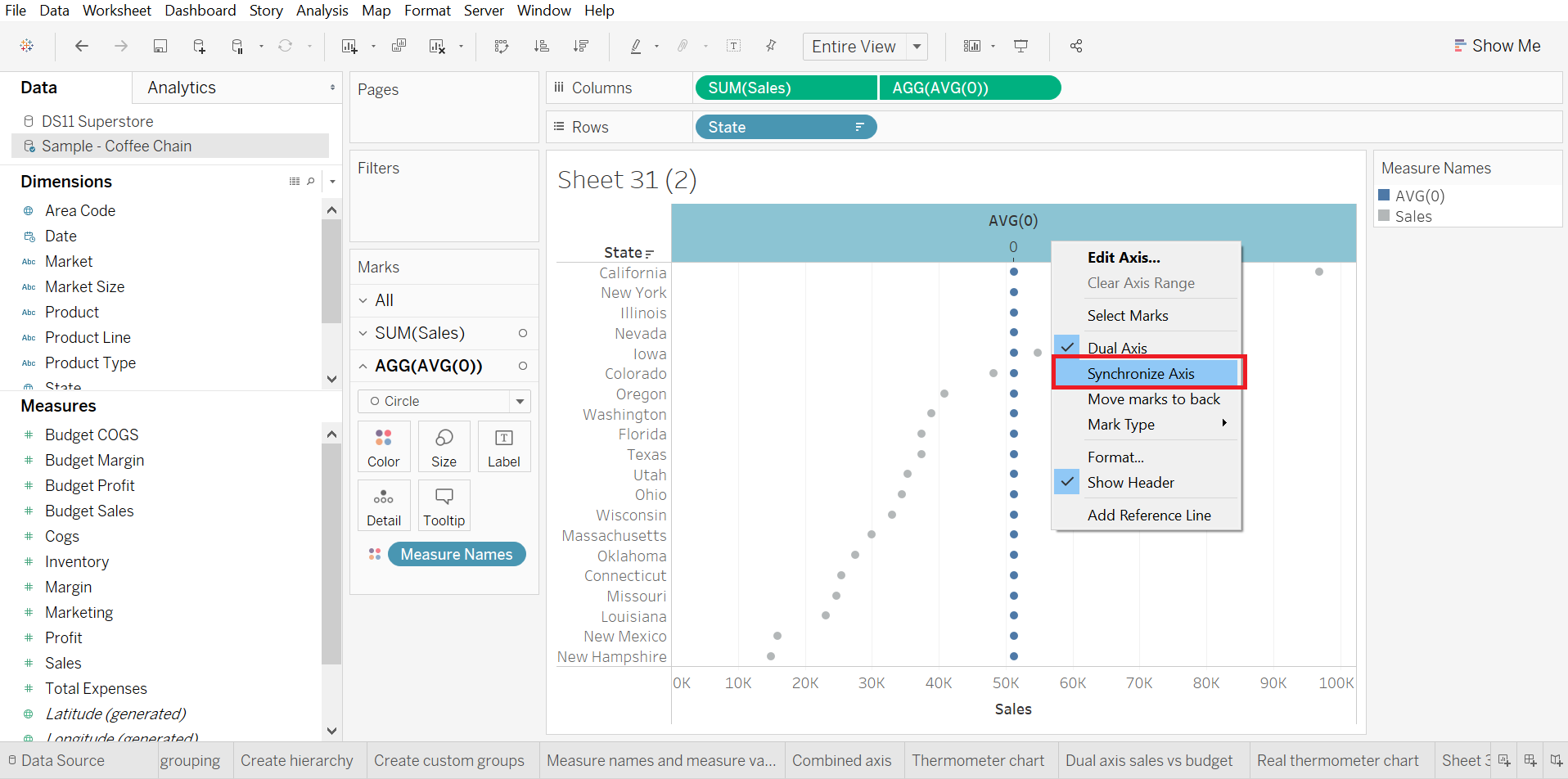Collapse the AGG(AVG(0)) section in Marks
The width and height of the screenshot is (1568, 779).
click(x=363, y=366)
